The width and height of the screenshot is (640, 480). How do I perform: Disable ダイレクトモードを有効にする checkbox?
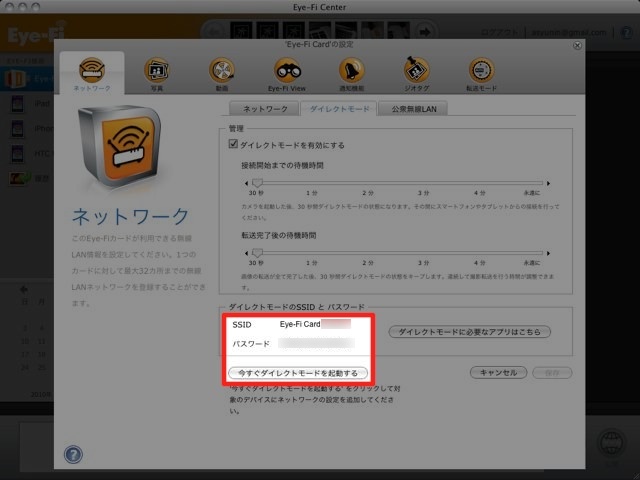pyautogui.click(x=233, y=144)
